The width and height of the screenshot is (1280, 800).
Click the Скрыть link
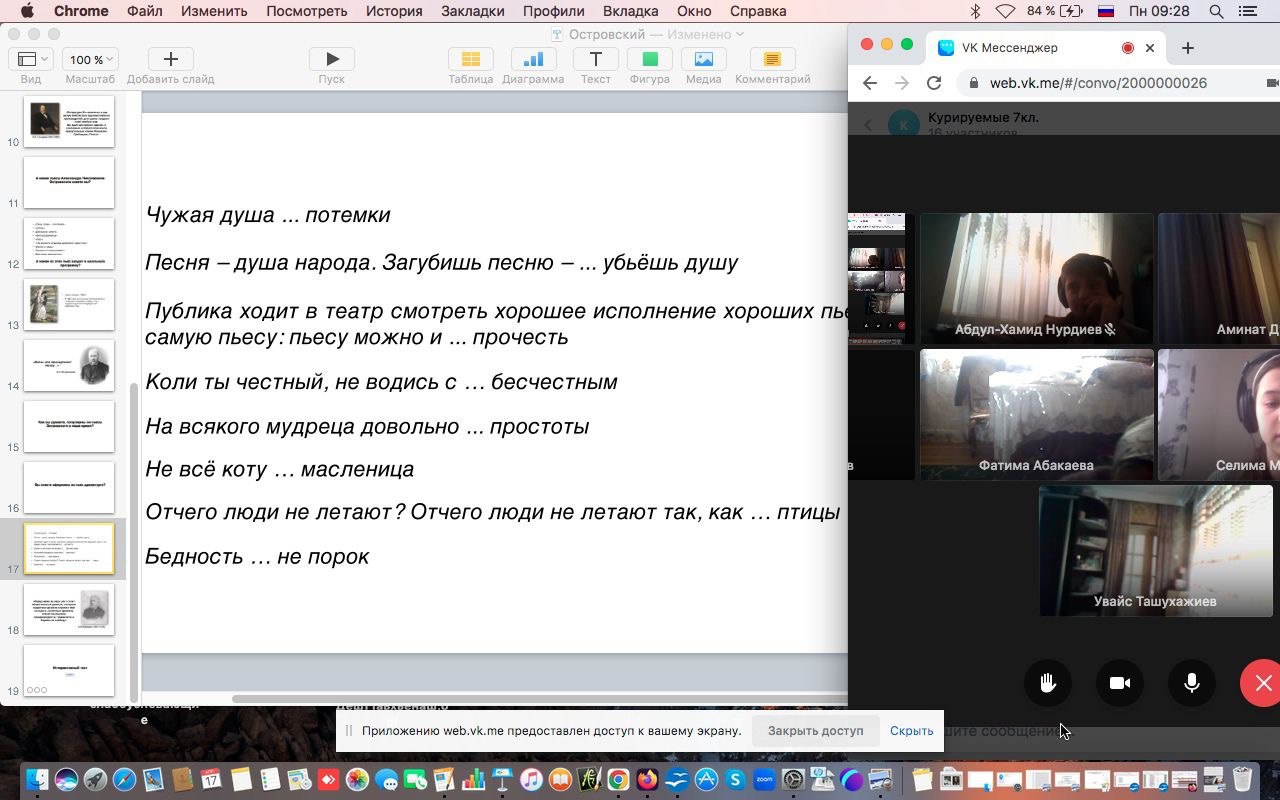tap(911, 731)
